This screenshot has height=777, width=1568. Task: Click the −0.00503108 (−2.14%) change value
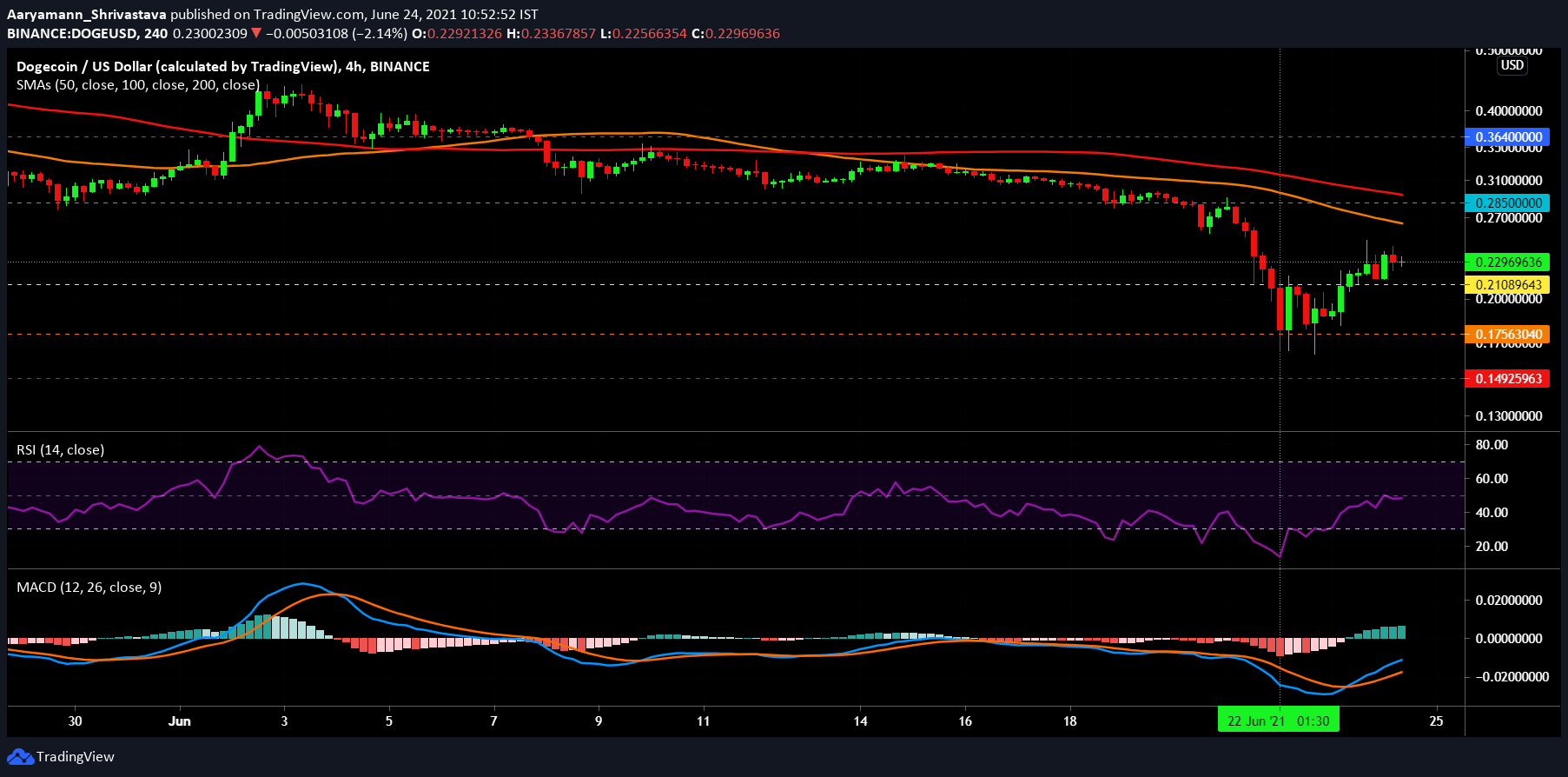(336, 34)
